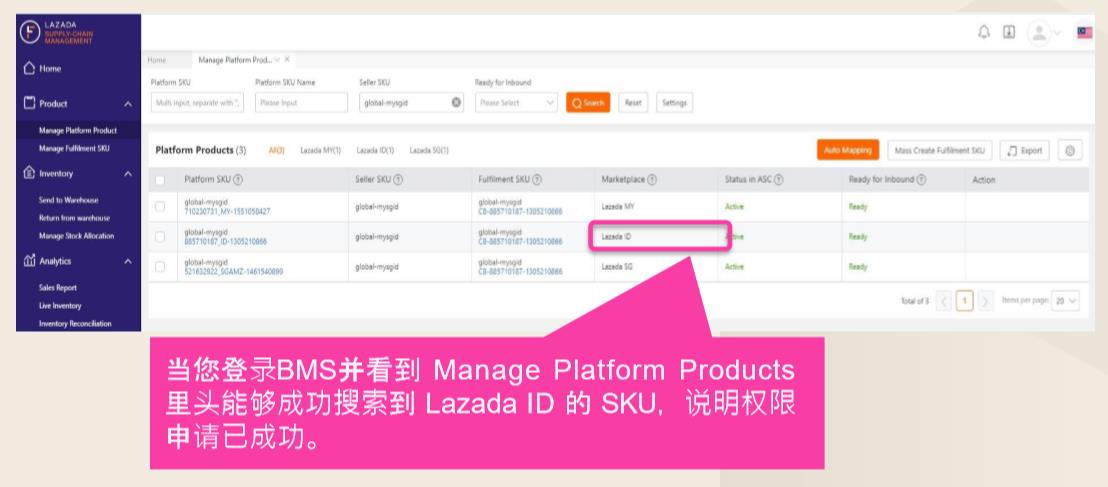Select the checkbox for the Lazada MY row
The width and height of the screenshot is (1108, 487).
tap(160, 207)
